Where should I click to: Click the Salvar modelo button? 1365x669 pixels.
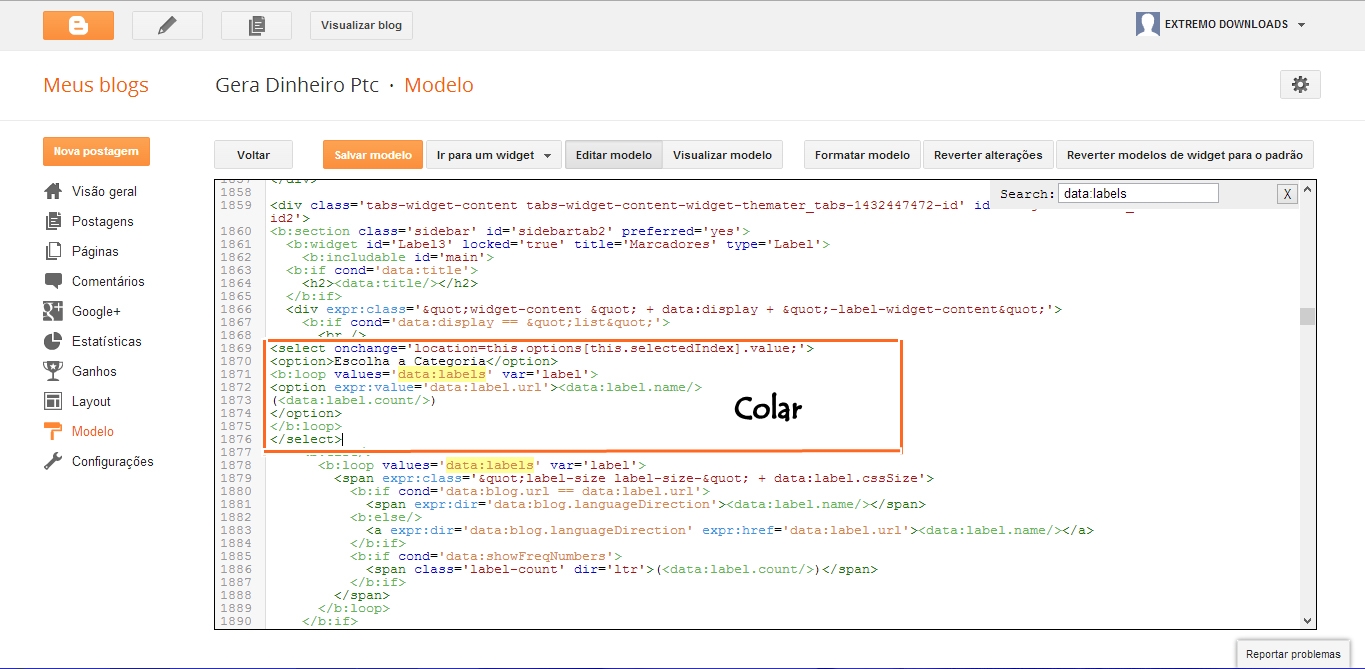[x=372, y=155]
